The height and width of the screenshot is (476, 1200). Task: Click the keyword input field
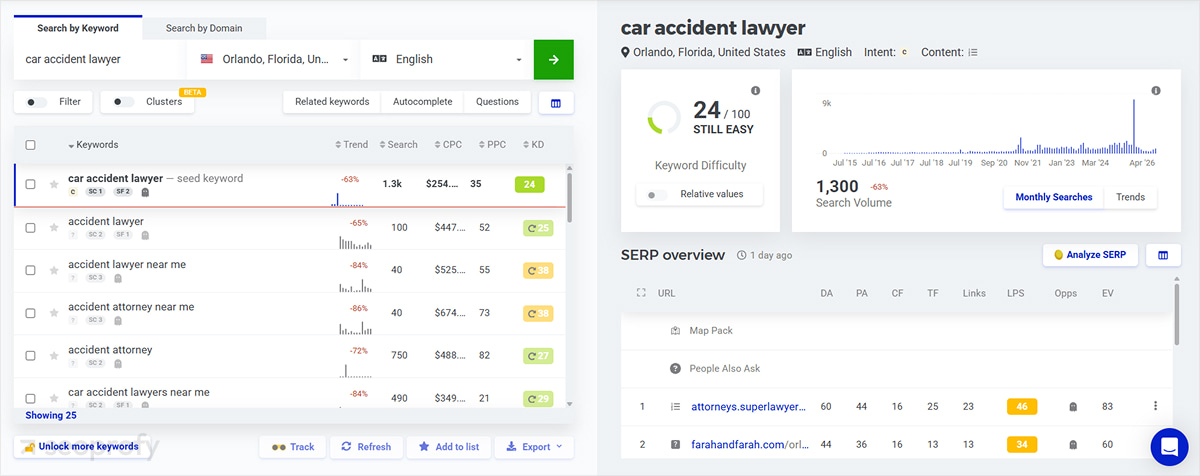[x=100, y=60]
